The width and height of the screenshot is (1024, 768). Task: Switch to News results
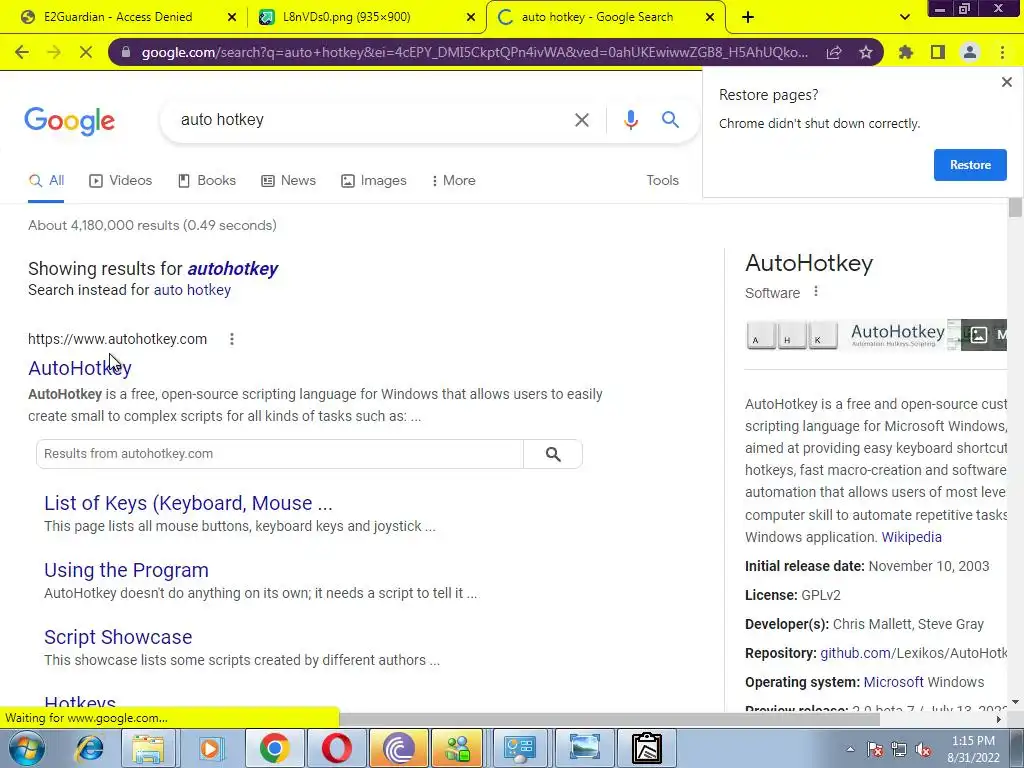click(289, 181)
